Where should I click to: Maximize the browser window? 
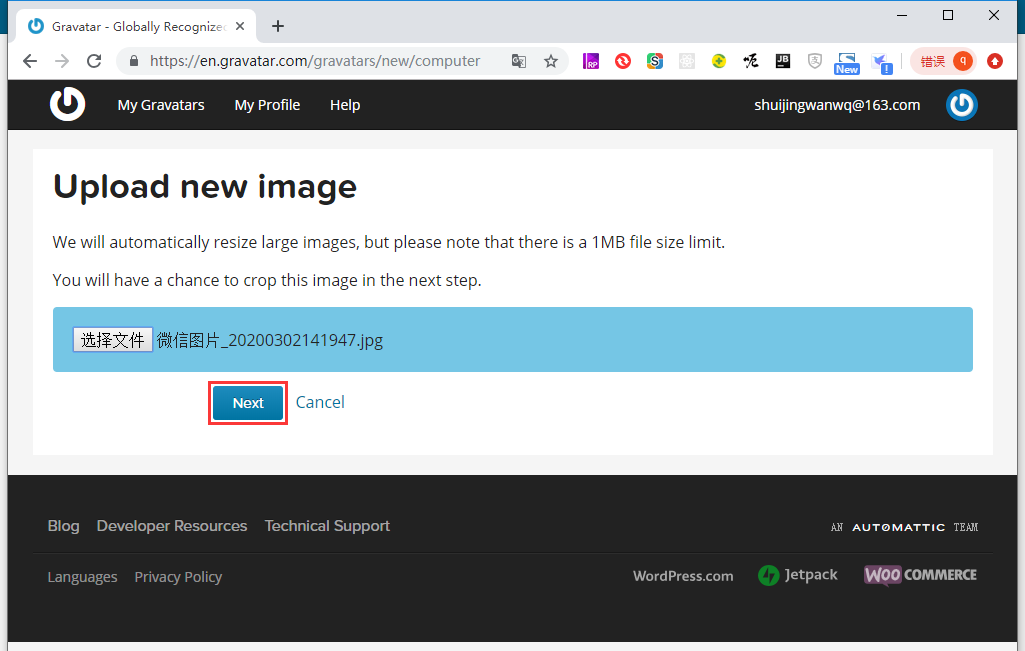point(948,15)
